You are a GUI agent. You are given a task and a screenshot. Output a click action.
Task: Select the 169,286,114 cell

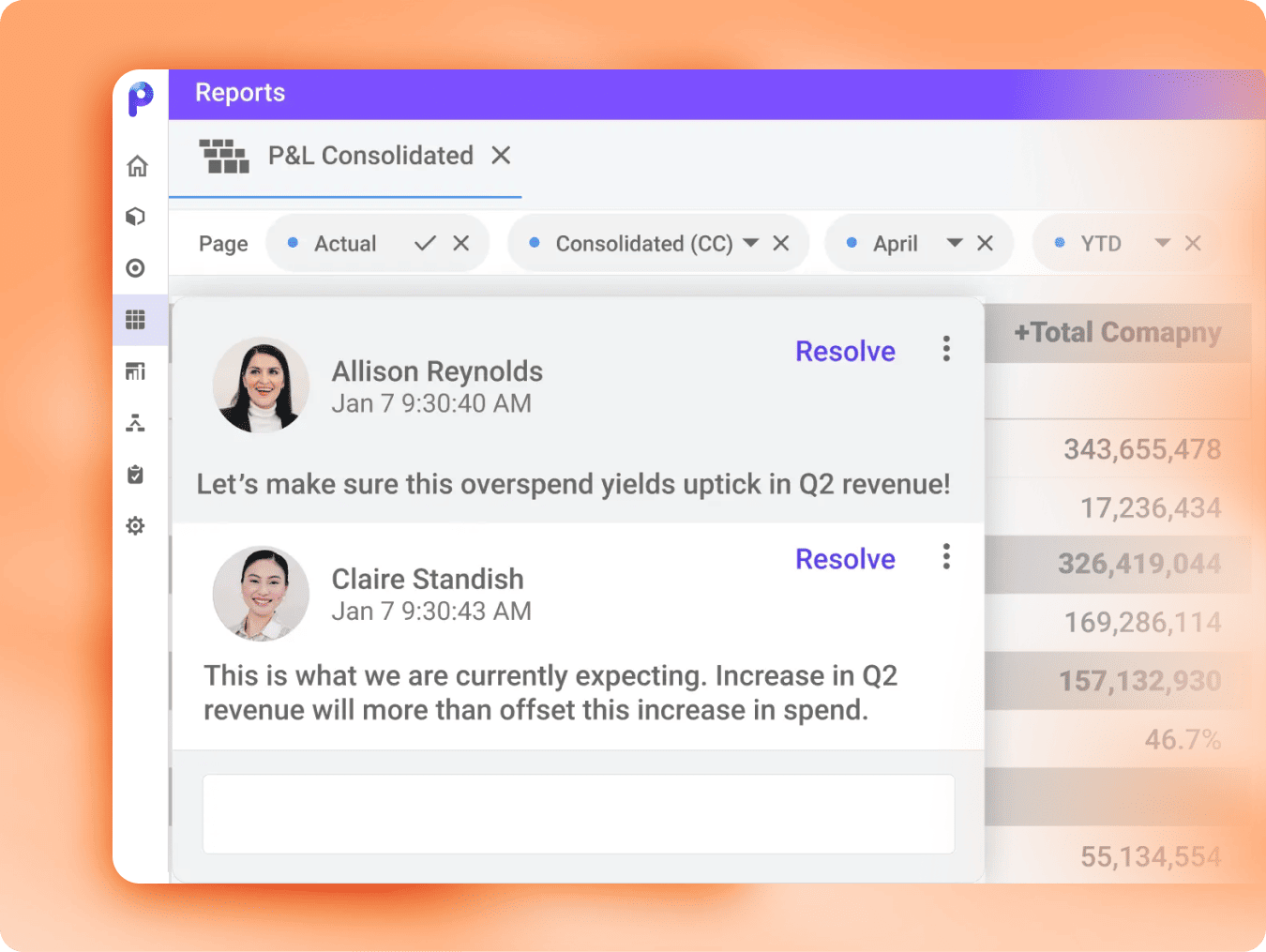tap(1142, 622)
